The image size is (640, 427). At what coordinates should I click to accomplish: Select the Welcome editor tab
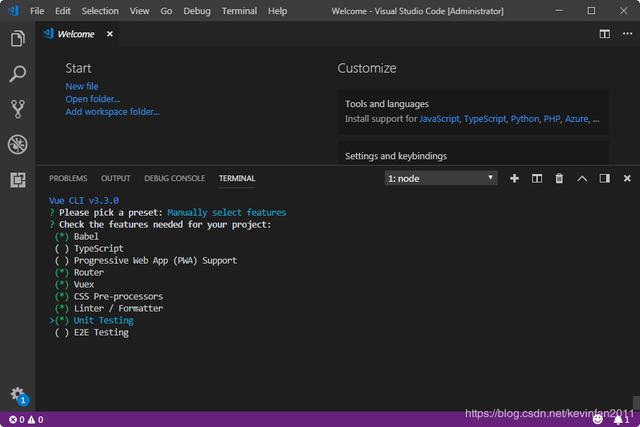pyautogui.click(x=76, y=34)
